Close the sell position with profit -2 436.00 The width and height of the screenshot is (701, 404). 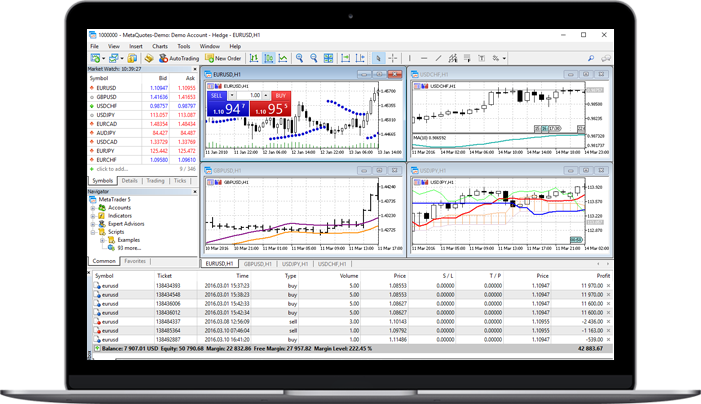(x=608, y=321)
